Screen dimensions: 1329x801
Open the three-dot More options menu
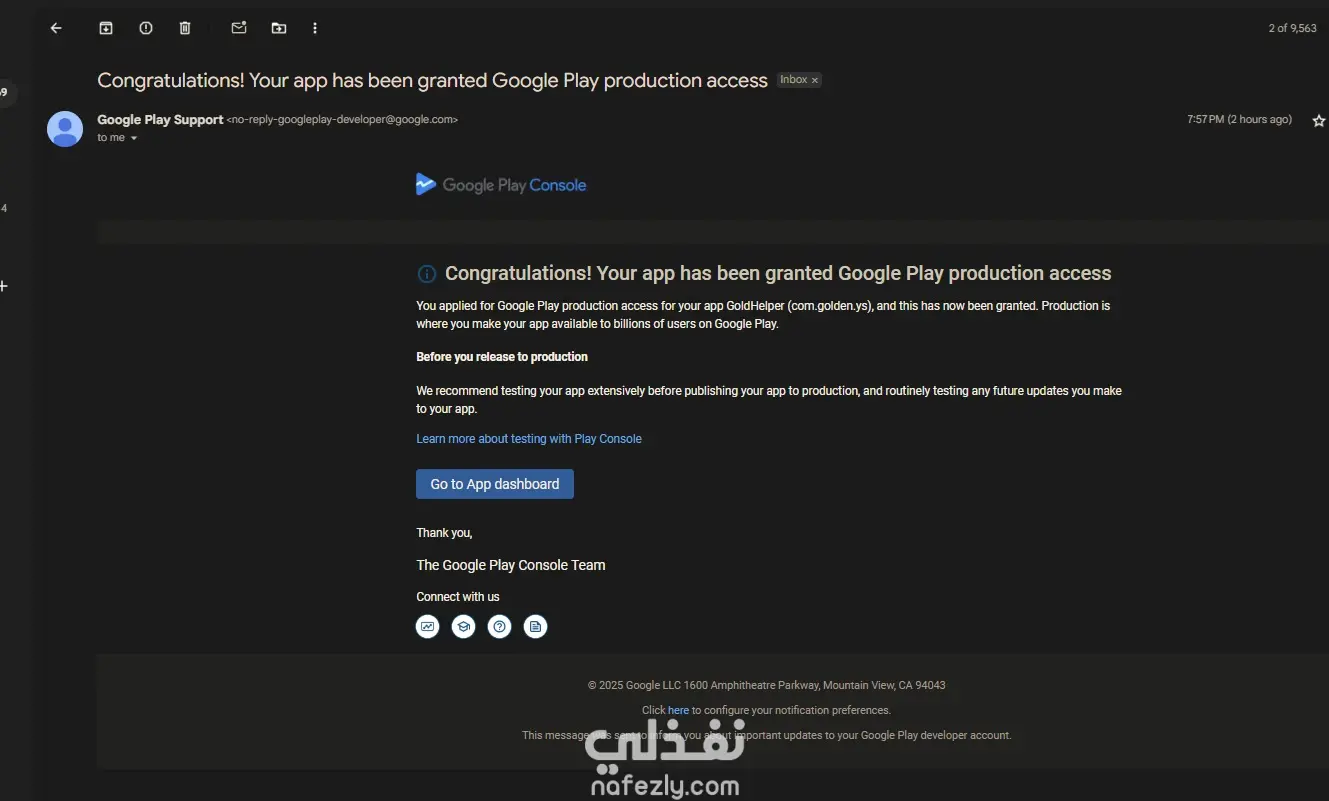(x=315, y=28)
